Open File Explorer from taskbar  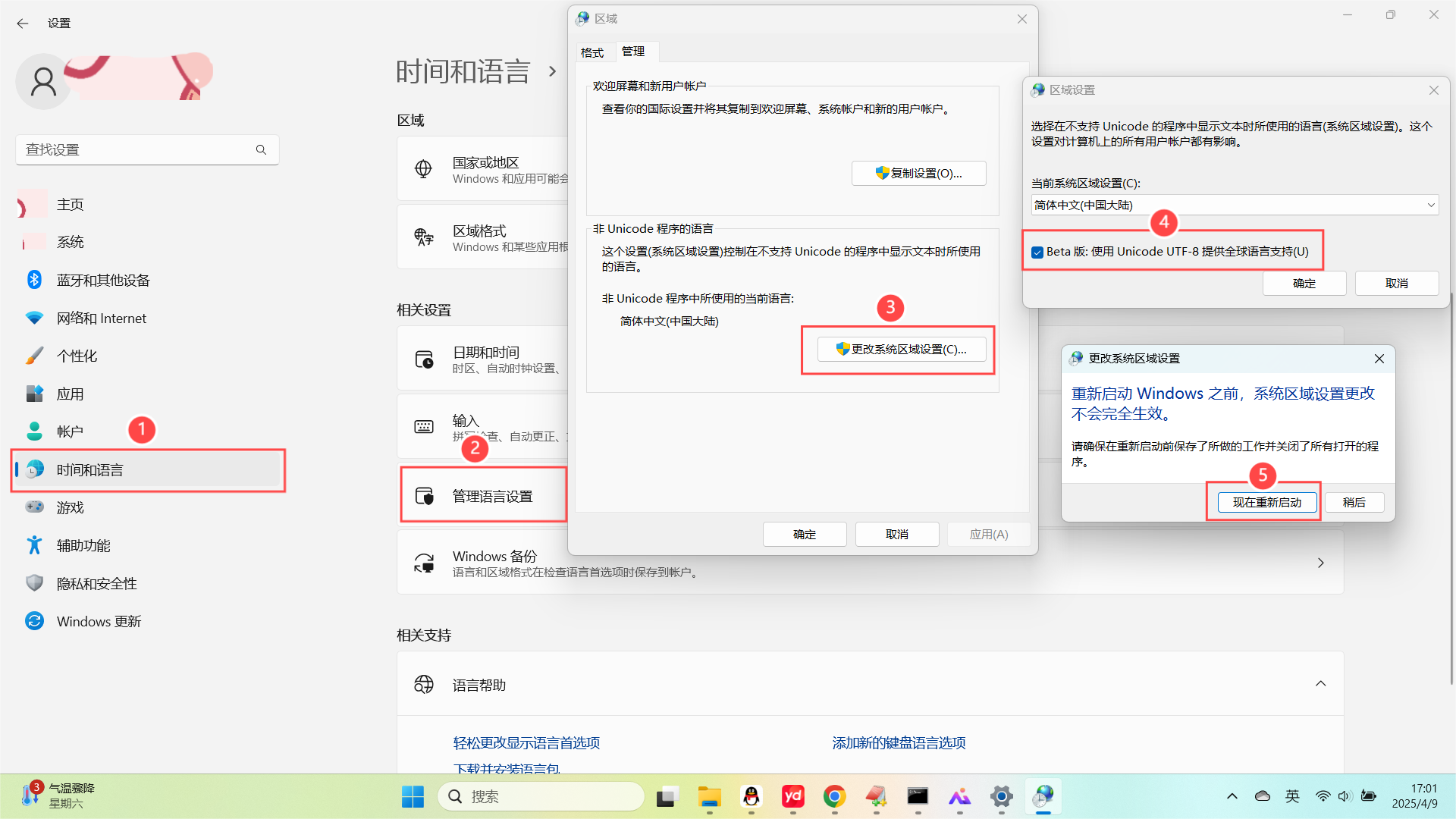709,796
